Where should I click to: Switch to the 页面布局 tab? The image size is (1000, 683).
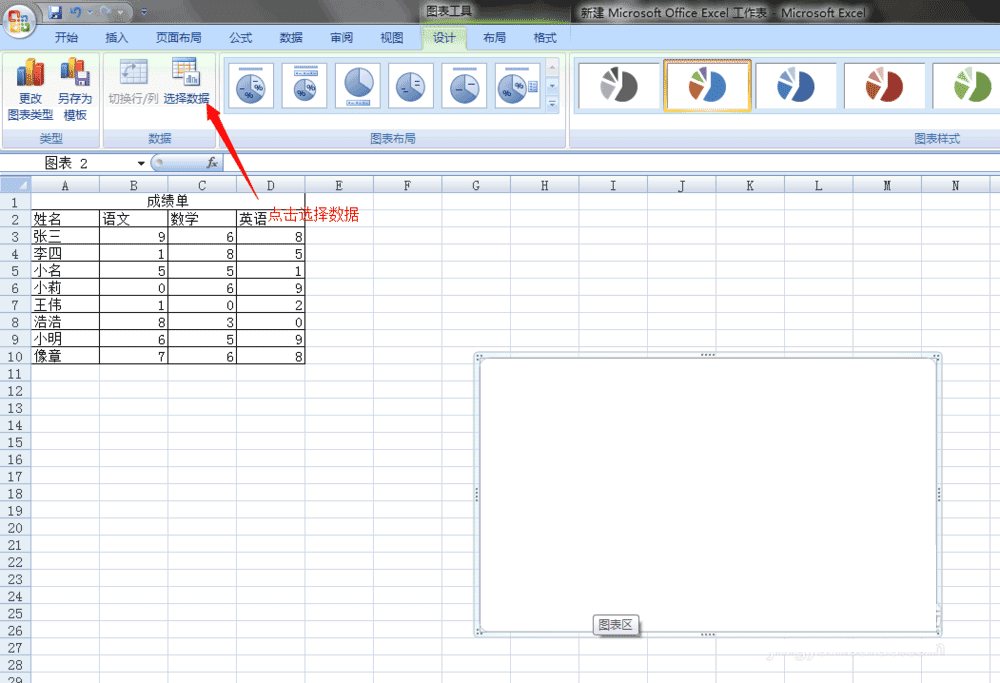(x=179, y=38)
